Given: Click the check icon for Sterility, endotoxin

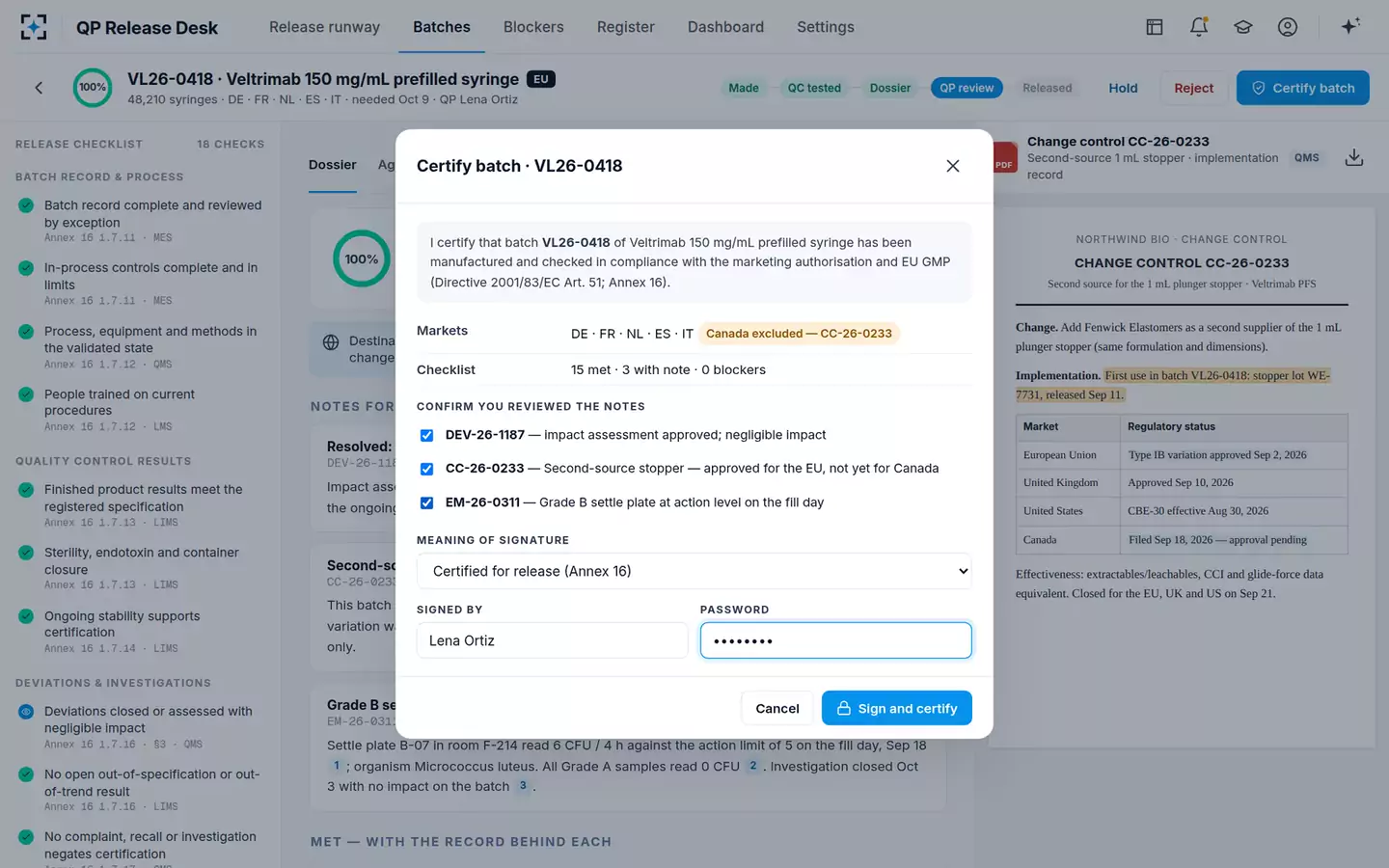Looking at the screenshot, I should click(26, 553).
